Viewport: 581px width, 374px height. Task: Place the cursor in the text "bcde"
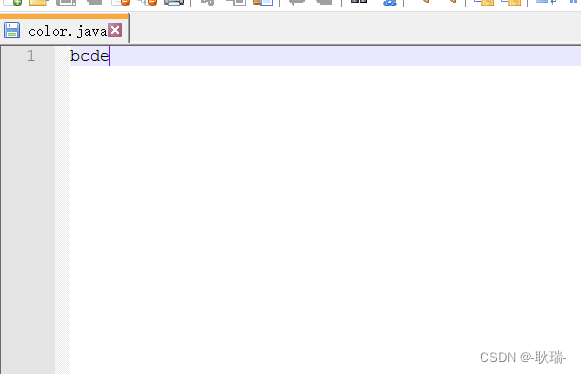pos(89,56)
